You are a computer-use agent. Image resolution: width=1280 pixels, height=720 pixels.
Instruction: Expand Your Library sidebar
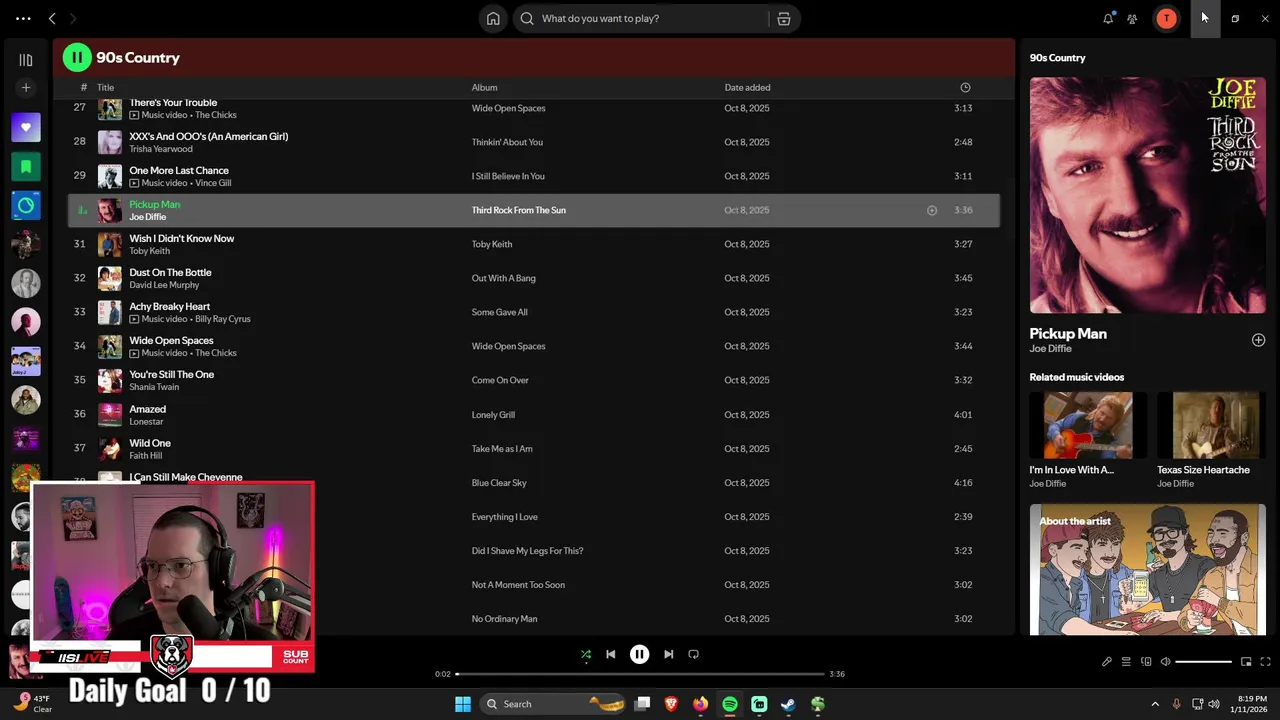[26, 60]
